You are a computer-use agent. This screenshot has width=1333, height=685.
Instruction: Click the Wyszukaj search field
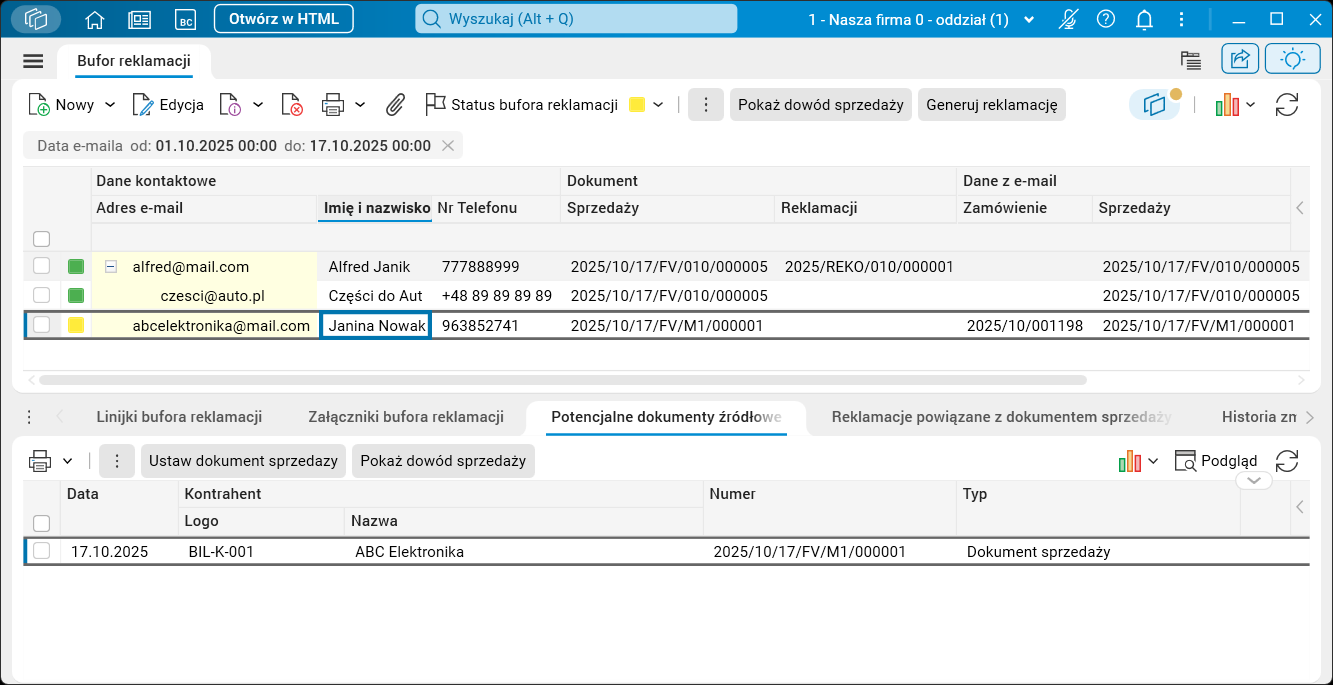point(576,19)
